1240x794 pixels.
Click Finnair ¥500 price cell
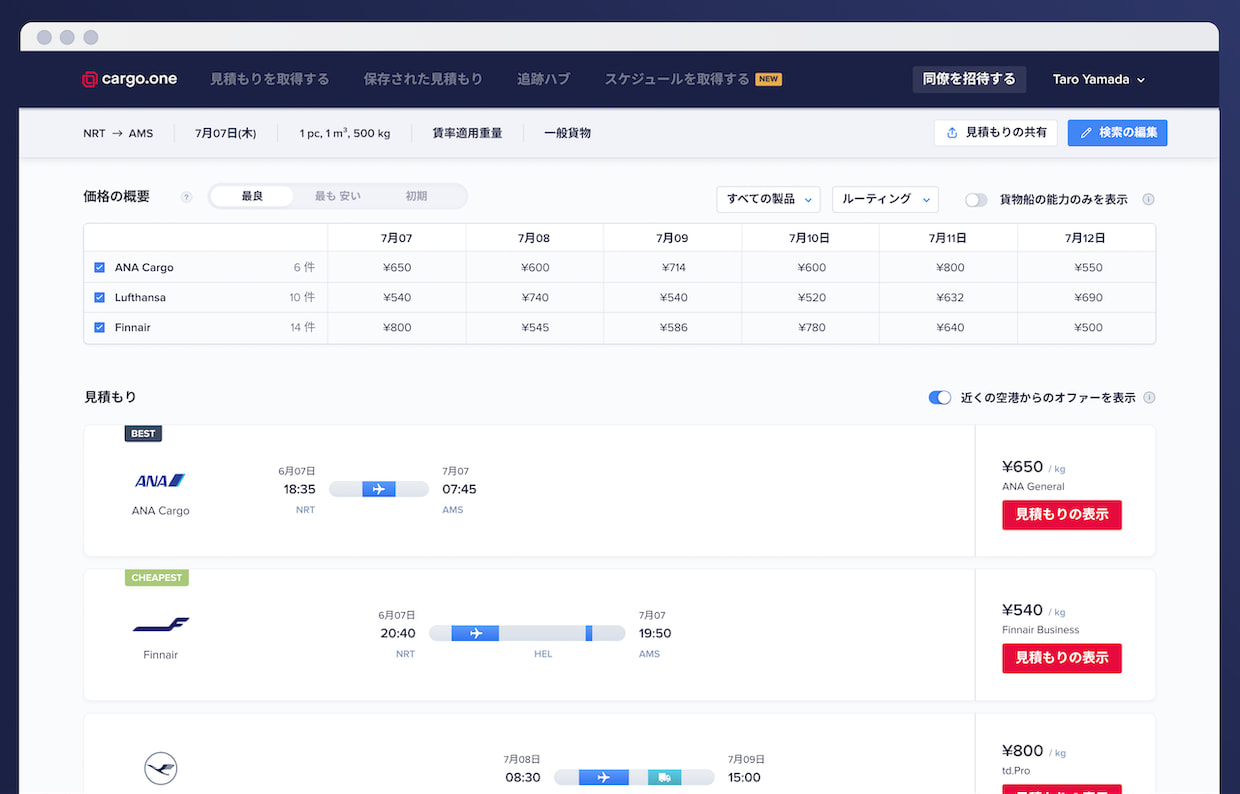(x=1086, y=327)
